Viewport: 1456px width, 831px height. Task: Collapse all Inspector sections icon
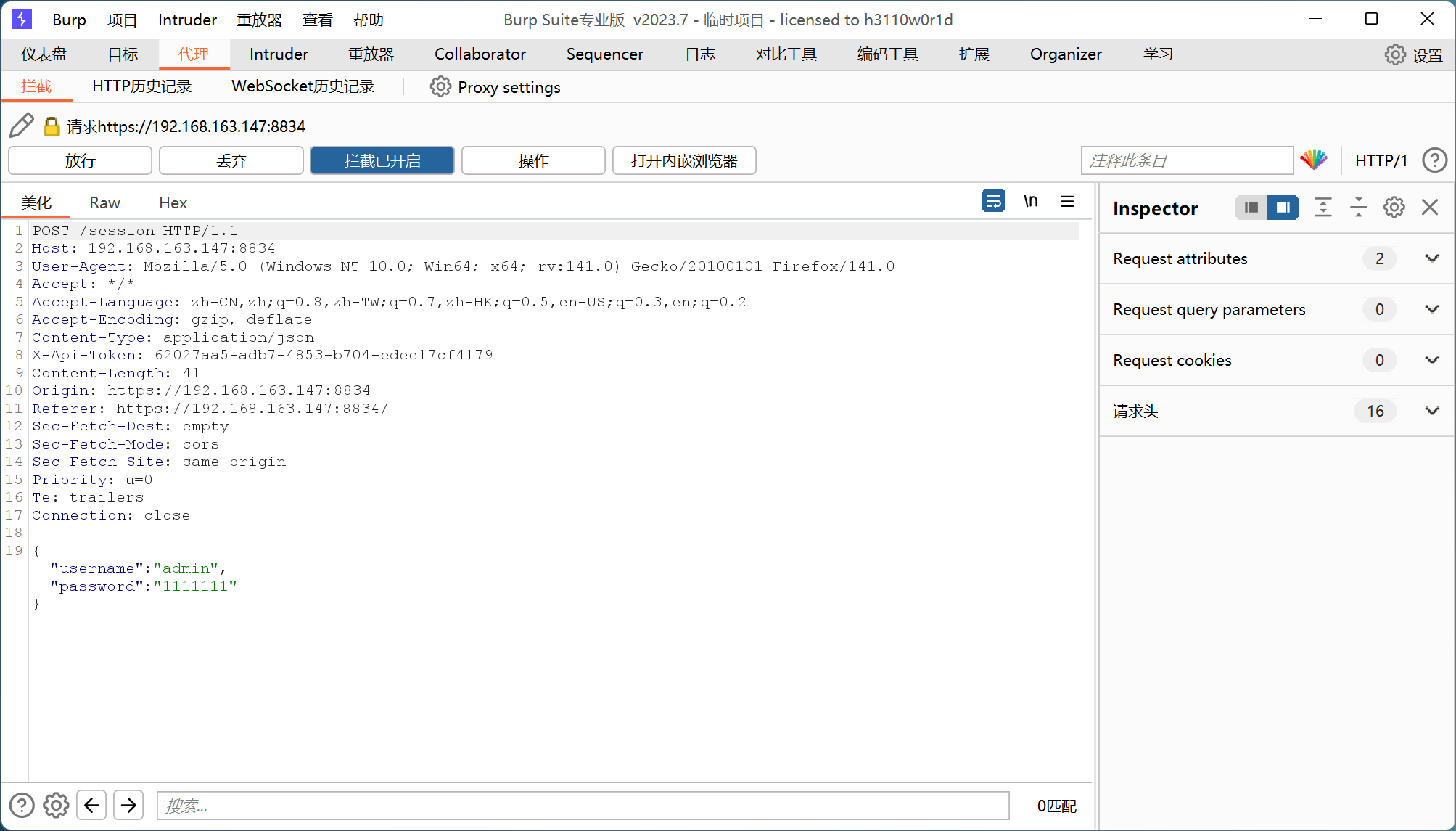coord(1359,208)
